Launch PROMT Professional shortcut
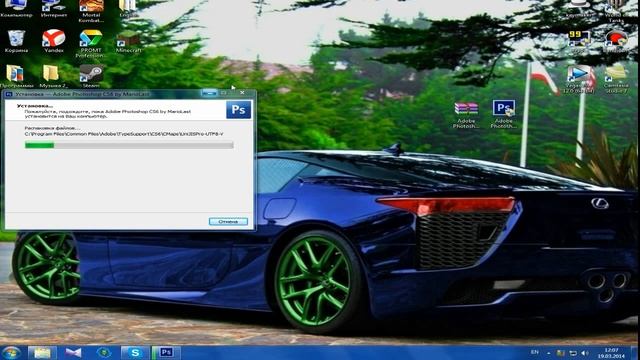This screenshot has width=640, height=360. 91,43
